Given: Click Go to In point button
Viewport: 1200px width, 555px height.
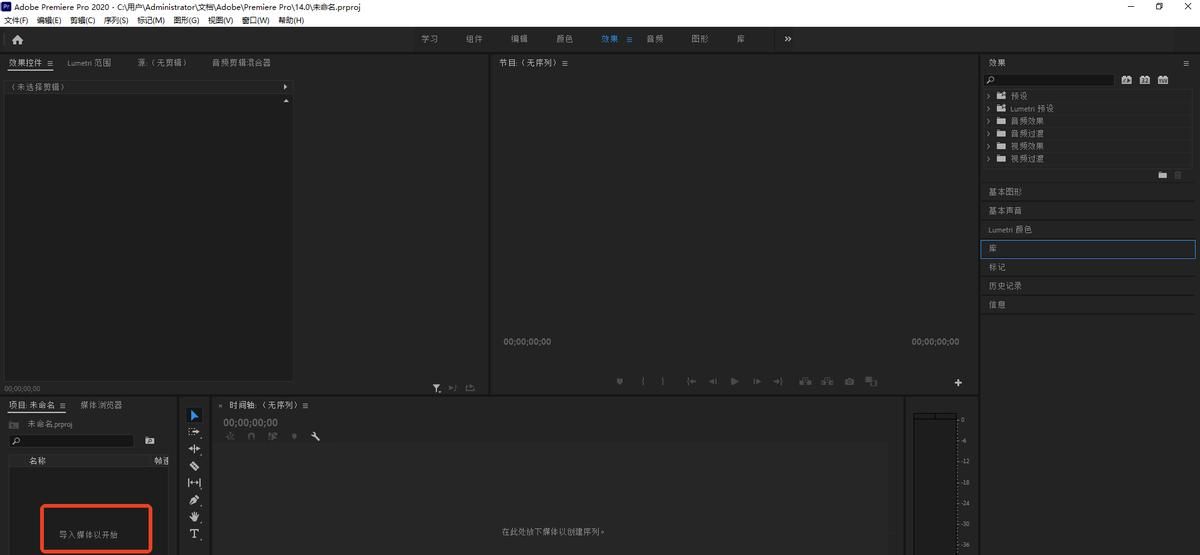Looking at the screenshot, I should pyautogui.click(x=690, y=381).
